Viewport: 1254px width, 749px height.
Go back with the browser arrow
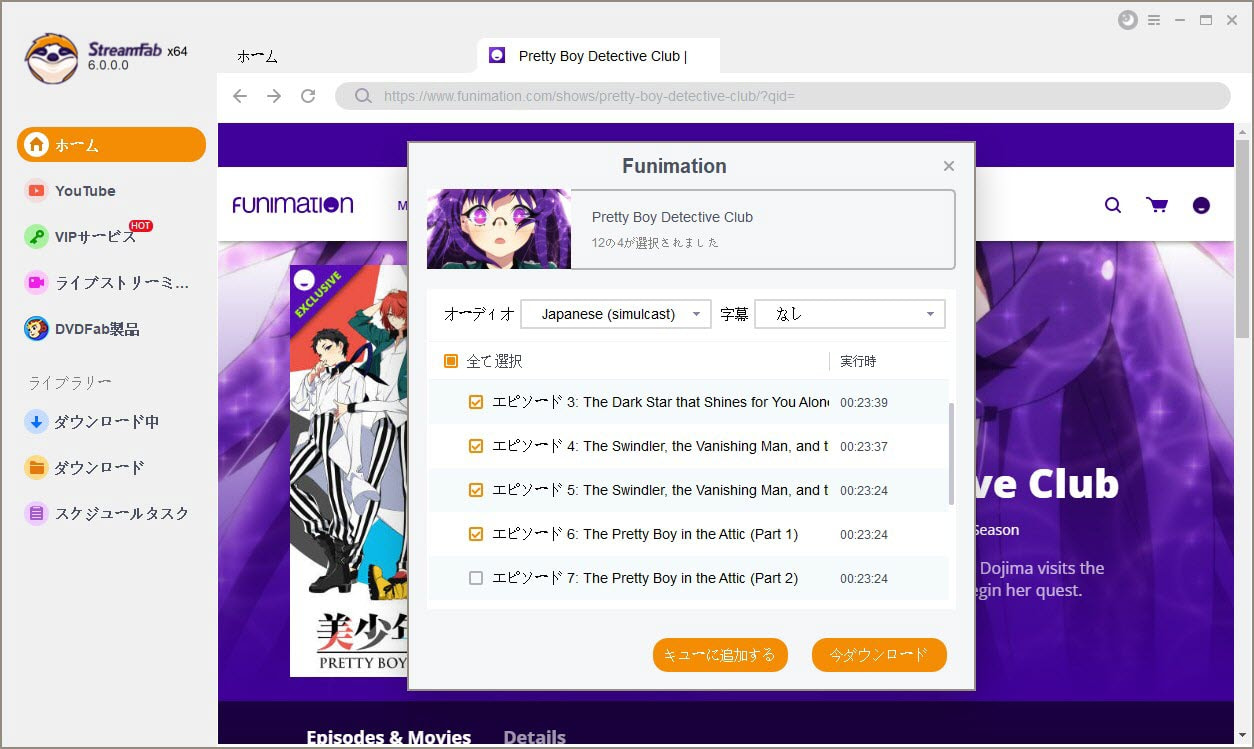(x=240, y=96)
